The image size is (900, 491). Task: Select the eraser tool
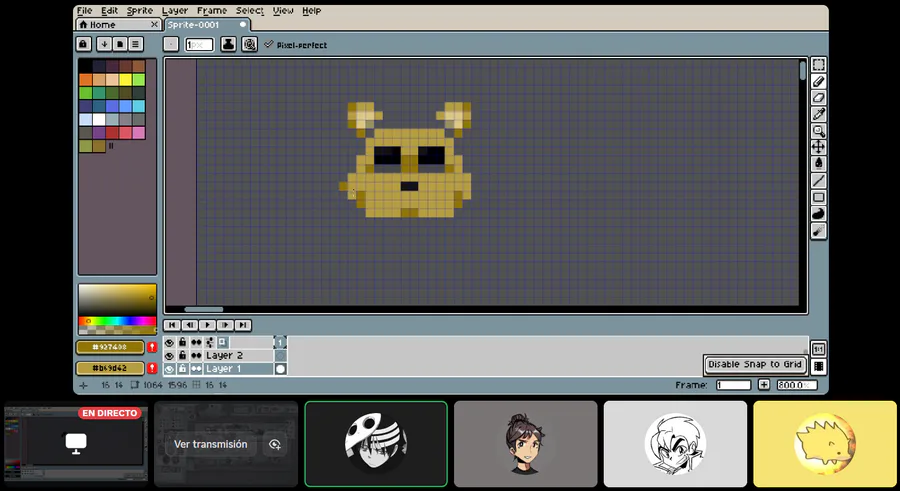[818, 98]
